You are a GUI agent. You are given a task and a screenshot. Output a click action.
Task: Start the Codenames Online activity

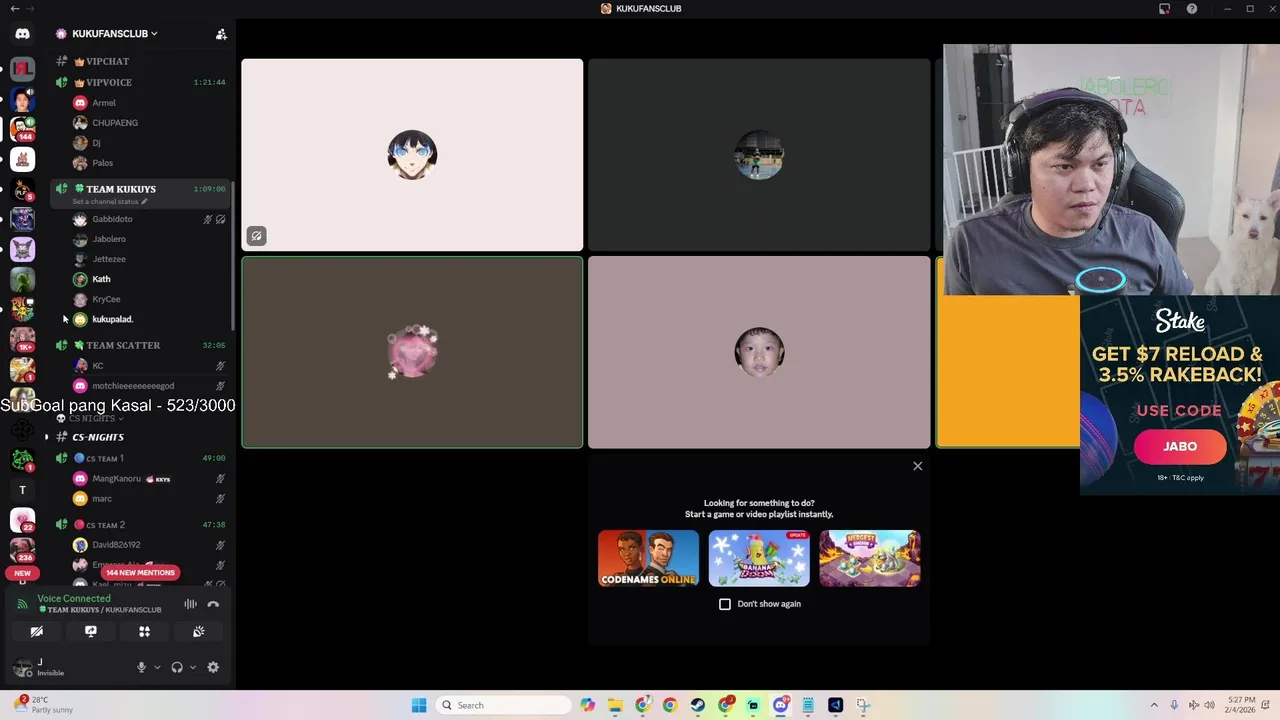pyautogui.click(x=648, y=558)
